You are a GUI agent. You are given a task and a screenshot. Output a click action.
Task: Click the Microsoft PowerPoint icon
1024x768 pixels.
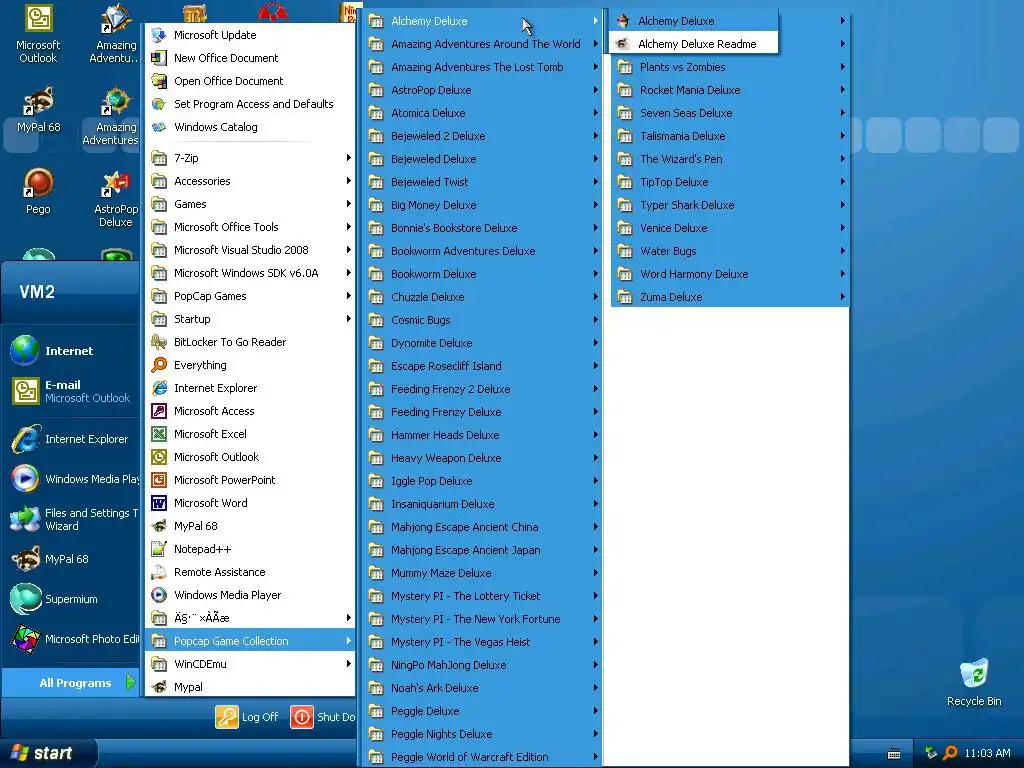coord(159,479)
